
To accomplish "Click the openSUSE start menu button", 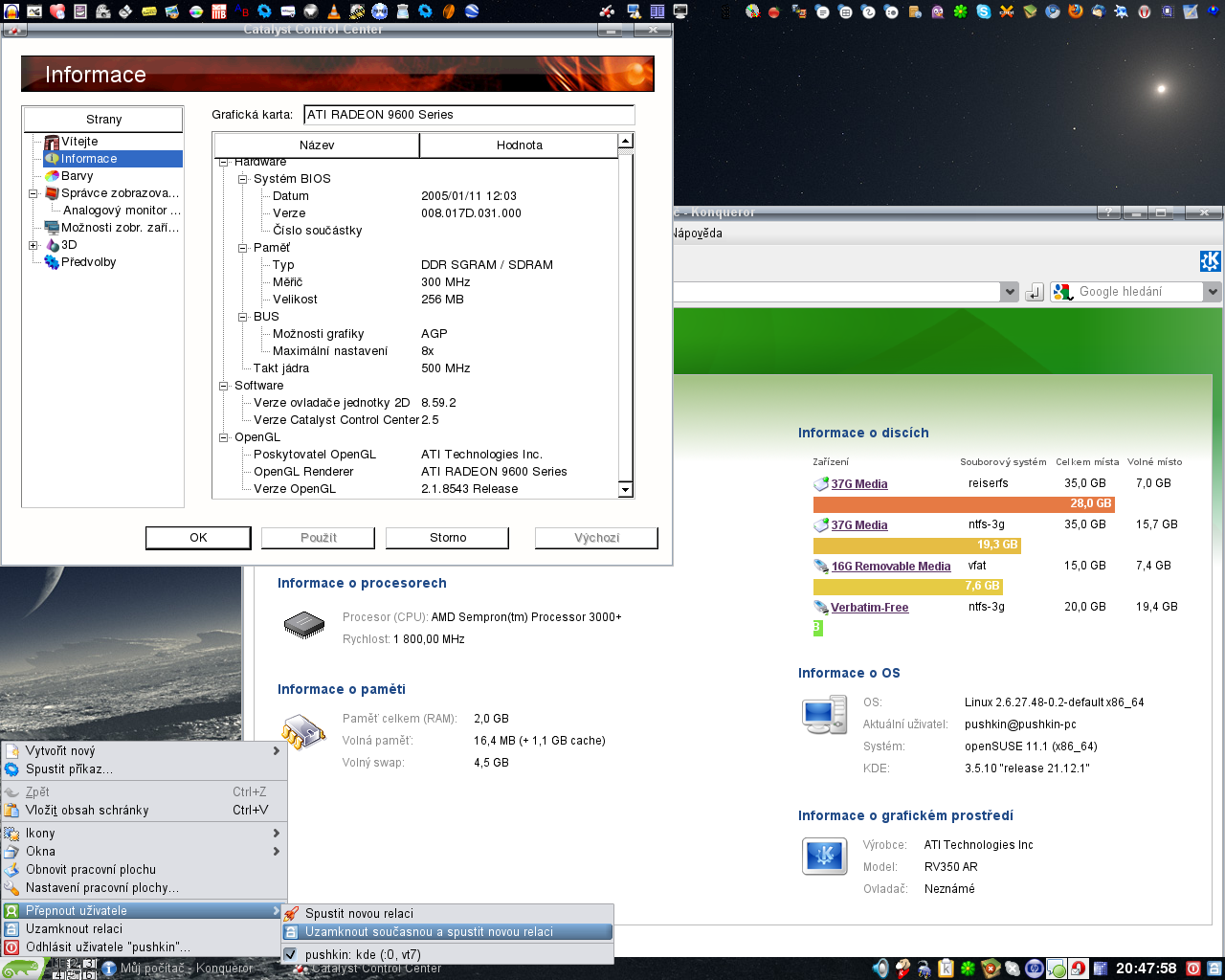I will [21, 969].
